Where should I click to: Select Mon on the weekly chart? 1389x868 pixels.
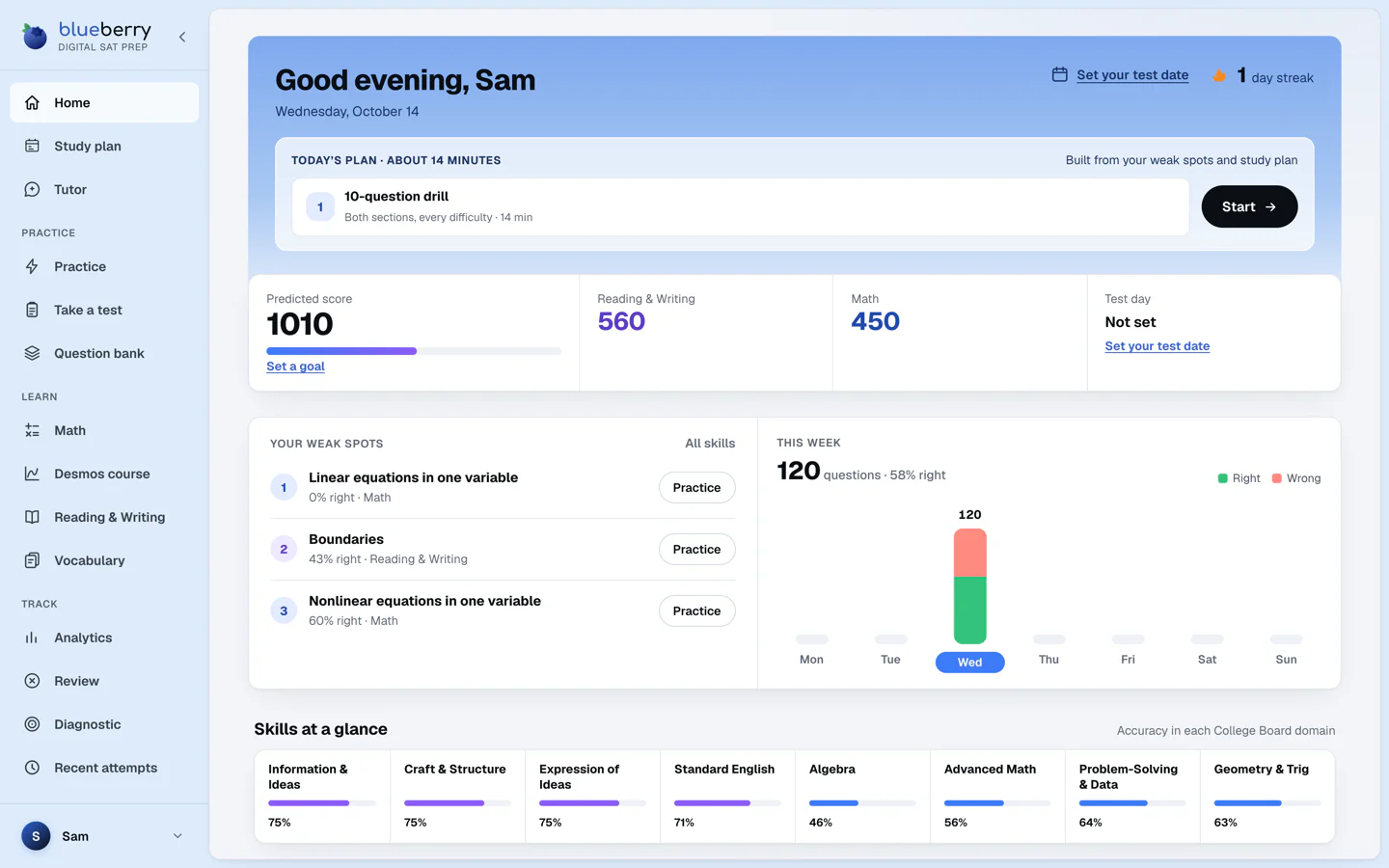coord(811,660)
